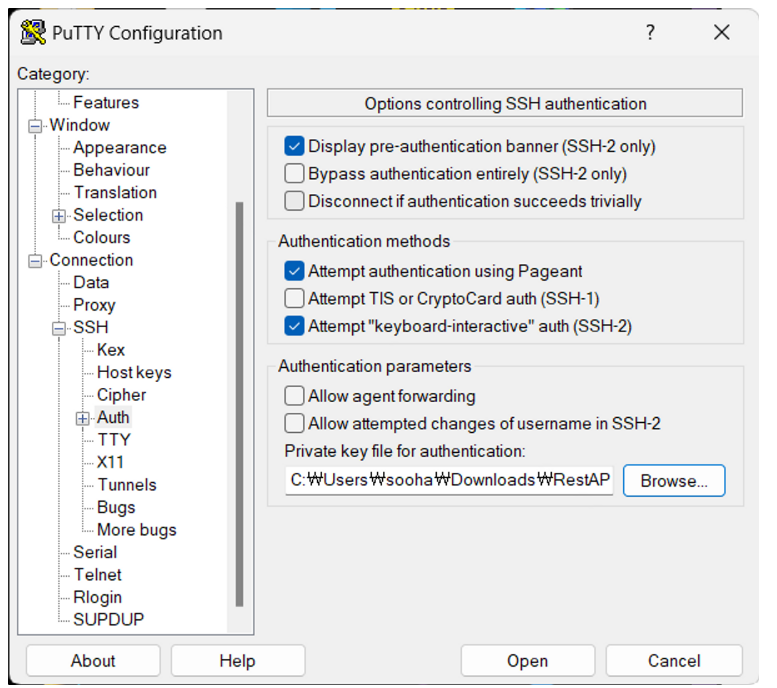Viewport: 777px width, 688px height.
Task: Open the More bugs category
Action: point(137,530)
